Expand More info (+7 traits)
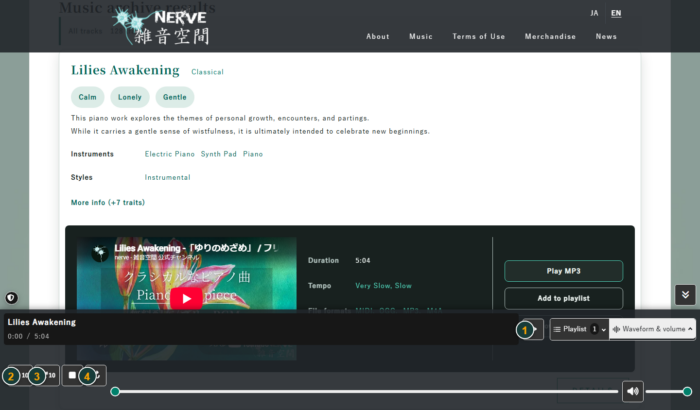This screenshot has width=700, height=410. pos(108,202)
